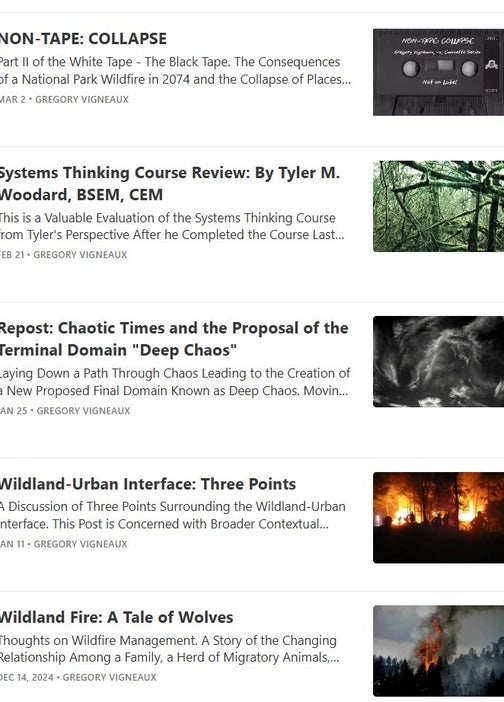The height and width of the screenshot is (702, 504).
Task: Click Thoughts on Wildfire Management description
Action: [170, 649]
